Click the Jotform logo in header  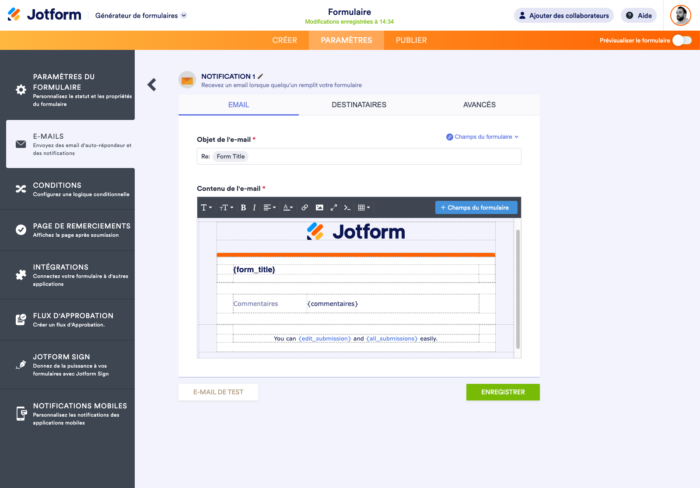click(44, 15)
